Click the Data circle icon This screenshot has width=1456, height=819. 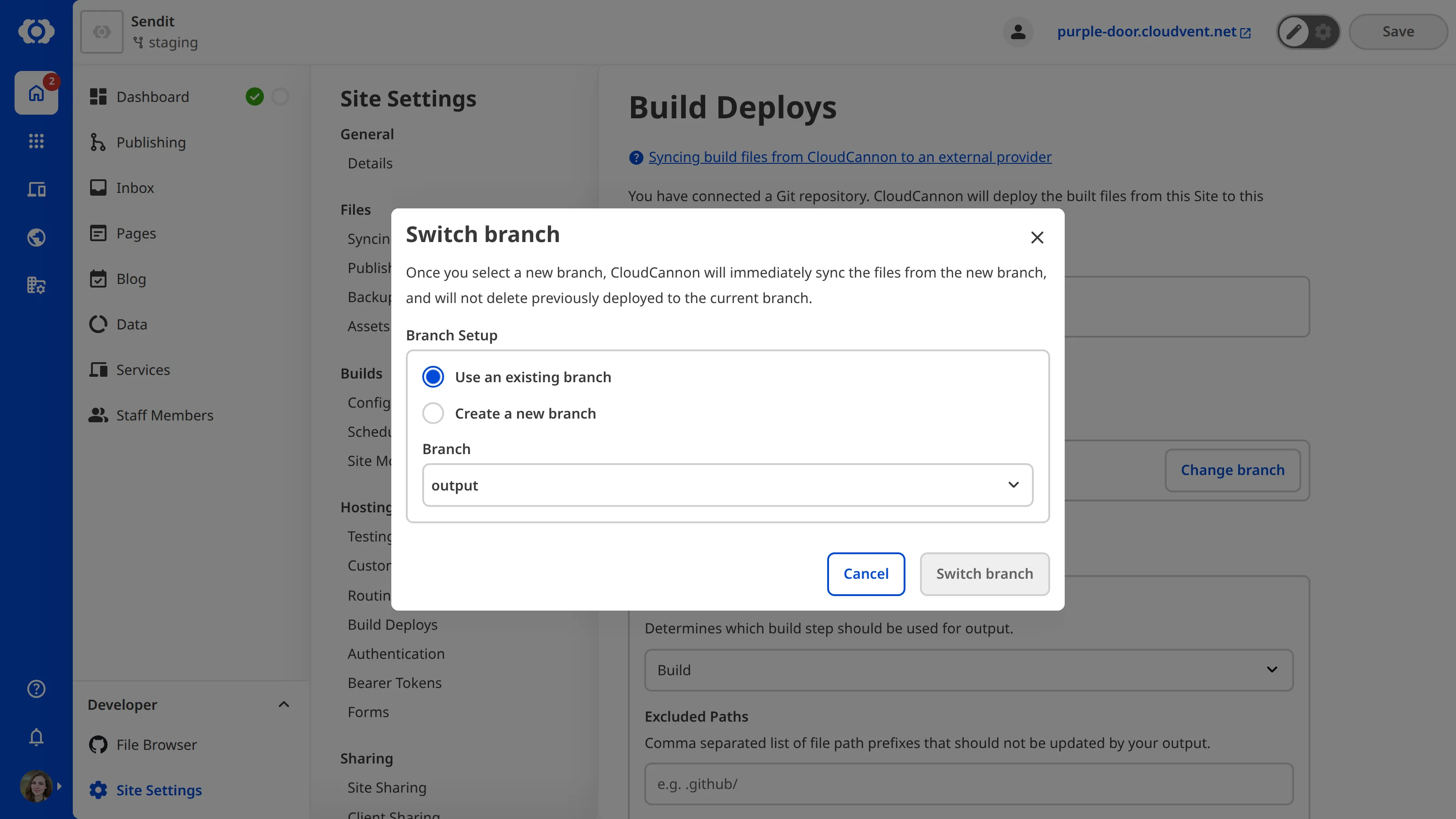tap(98, 324)
